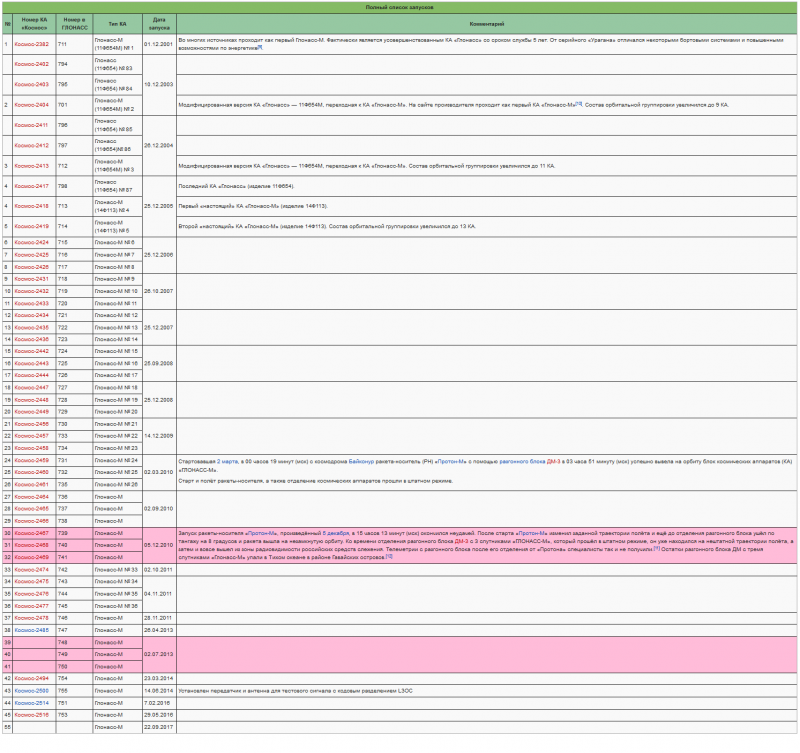Click the 'Дата запуска' column header
Screen dimensions: 800x753
tap(160, 22)
